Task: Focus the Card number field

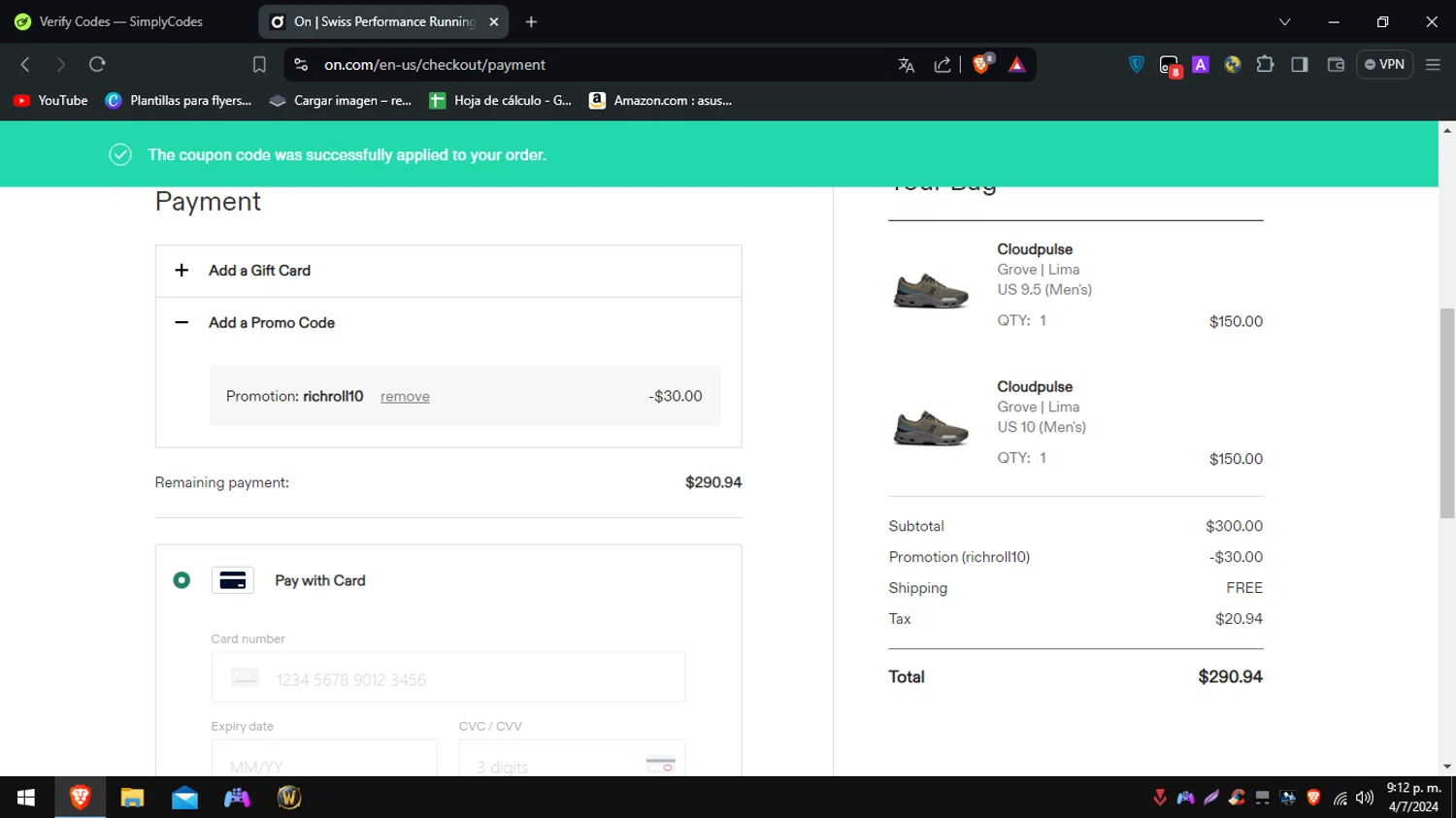Action: tap(448, 677)
